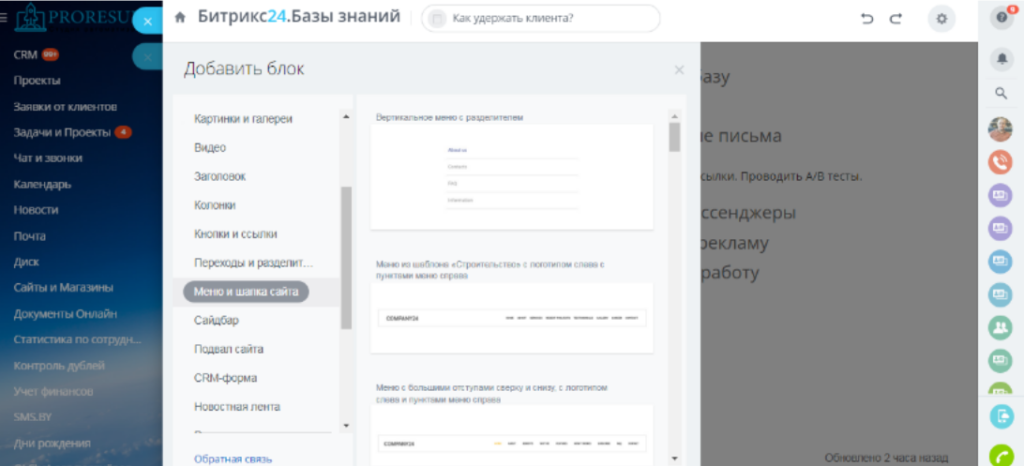Image resolution: width=1024 pixels, height=466 pixels.
Task: Select the Переходы и разделит… category
Action: click(254, 263)
